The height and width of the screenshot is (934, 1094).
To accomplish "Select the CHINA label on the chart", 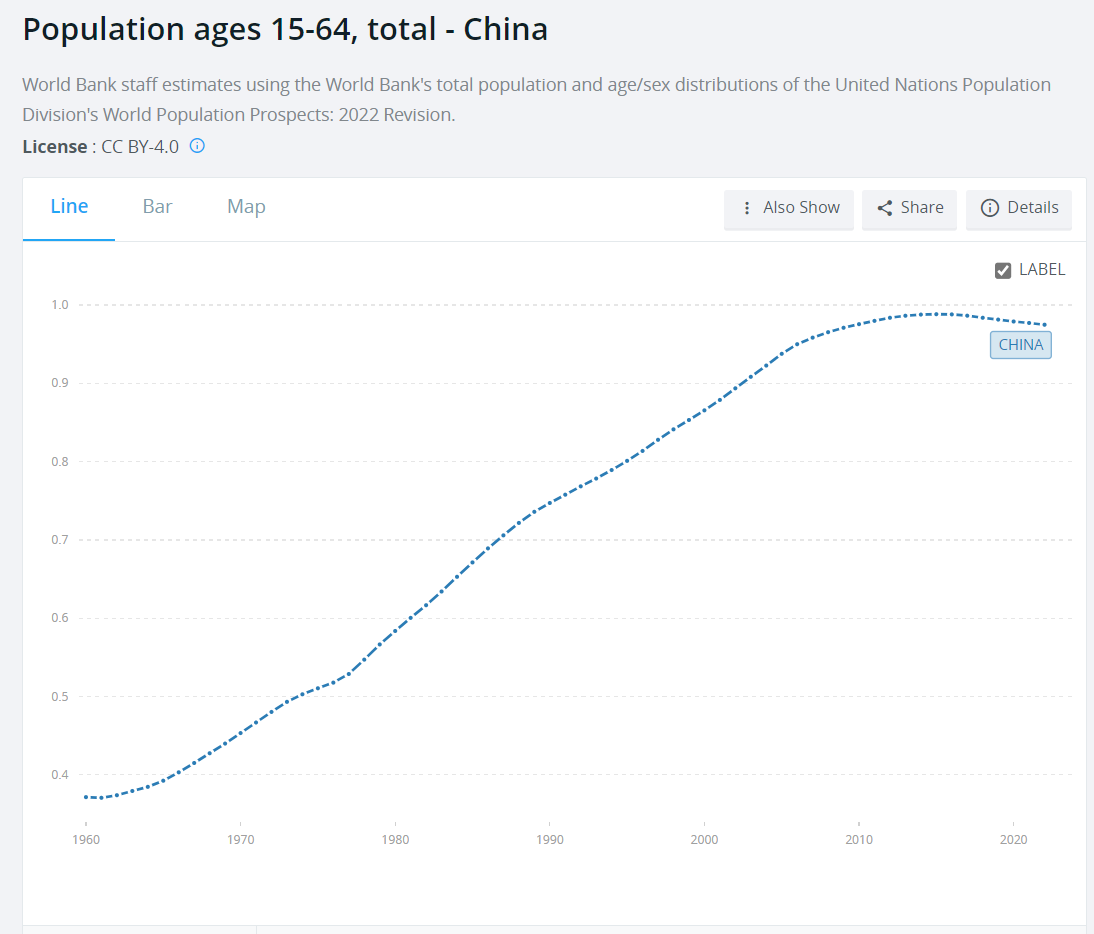I will [1020, 344].
